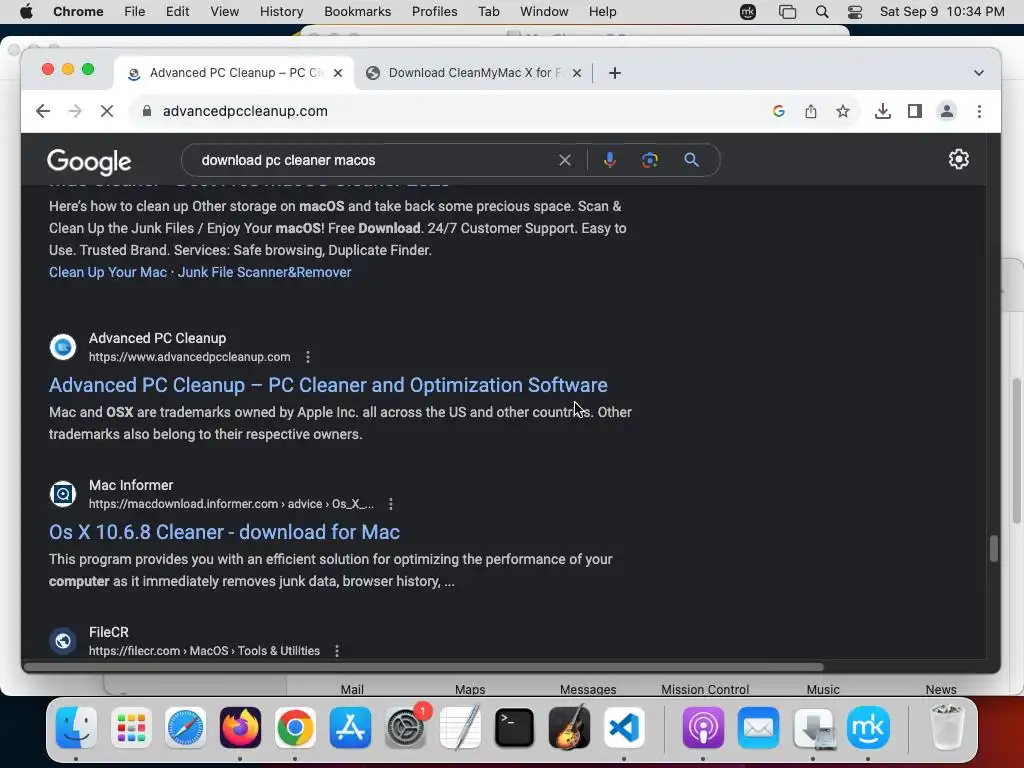Click the magnifier search button
Screen dimensions: 1024x768
(x=691, y=160)
